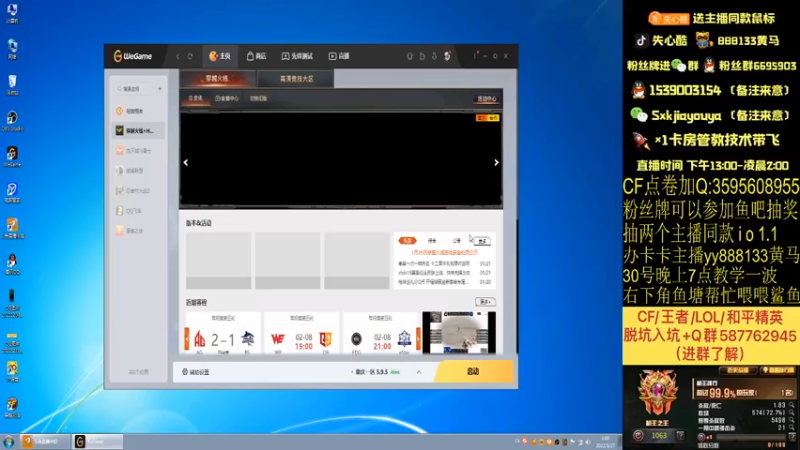Image resolution: width=800 pixels, height=450 pixels.
Task: Show previous banner slide
Action: tap(186, 163)
